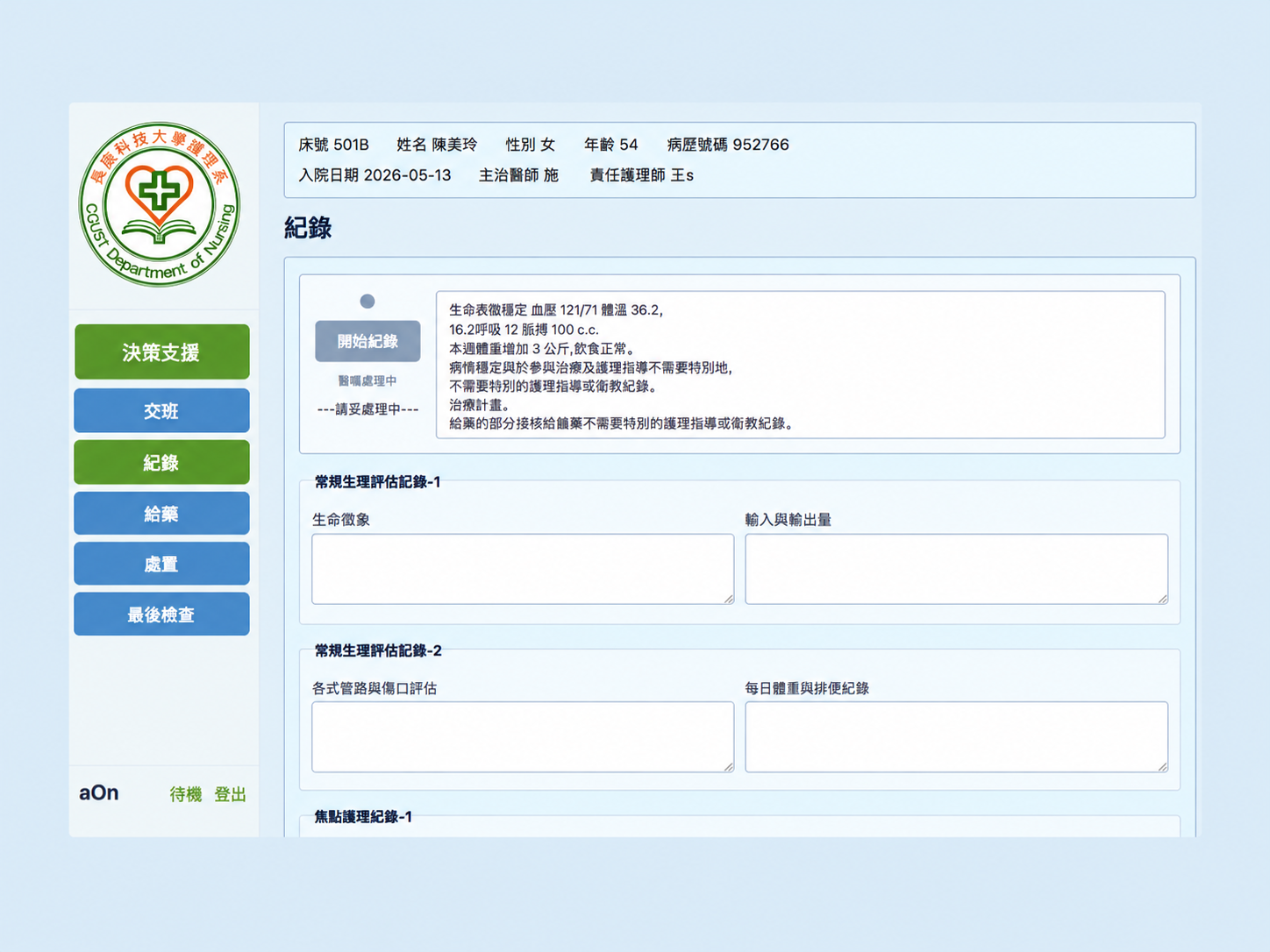Click the 登出 logout link

231,794
